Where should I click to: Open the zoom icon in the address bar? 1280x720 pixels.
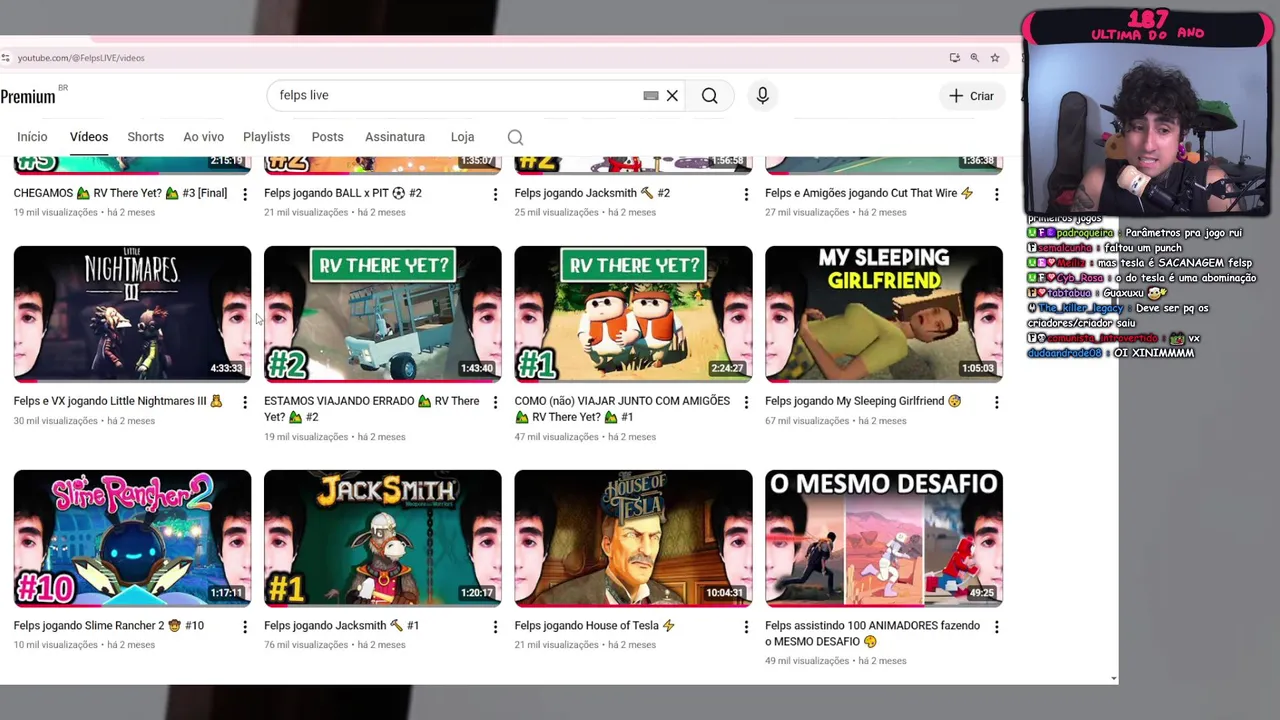[x=974, y=58]
